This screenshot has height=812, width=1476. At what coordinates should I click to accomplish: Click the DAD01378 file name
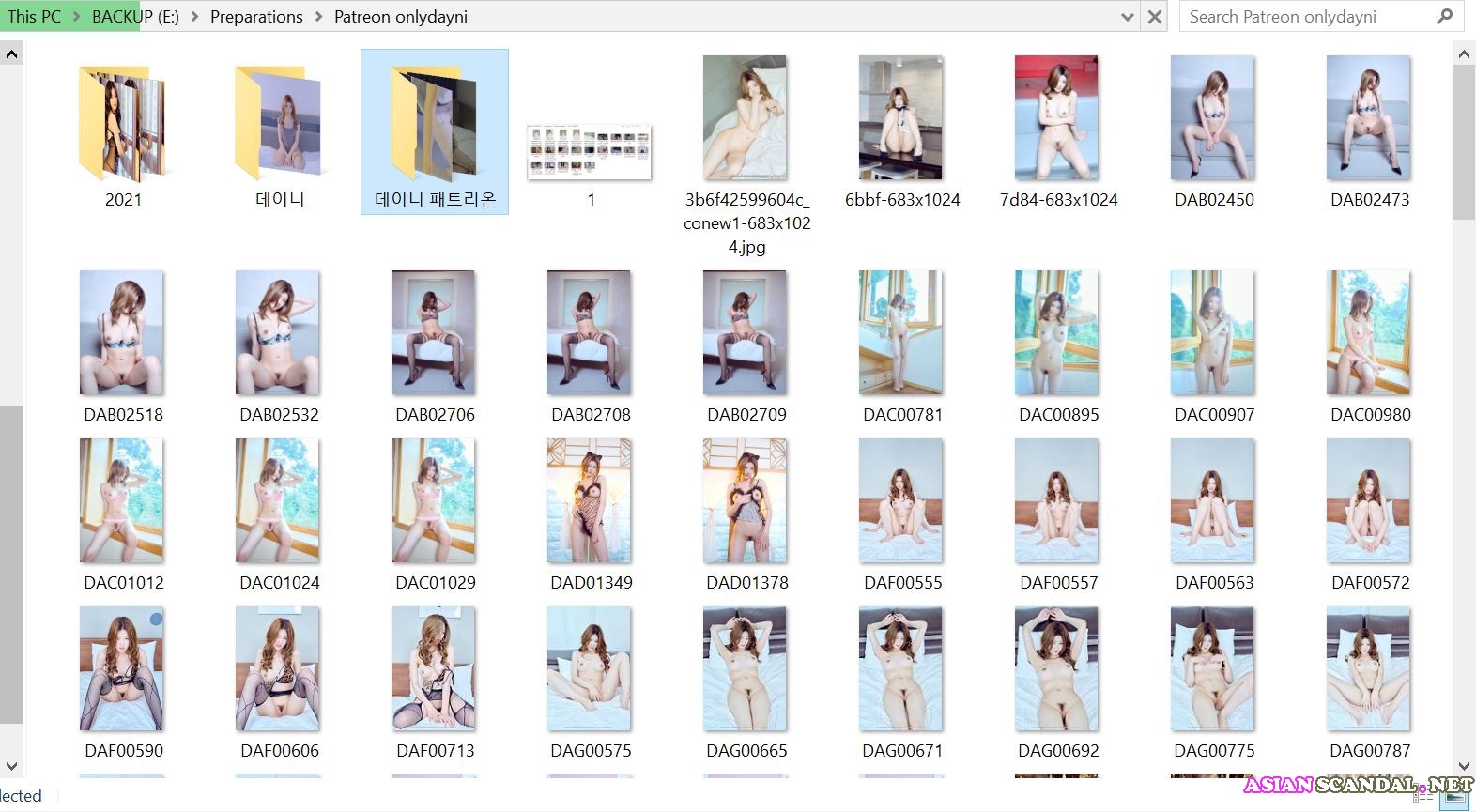click(746, 583)
